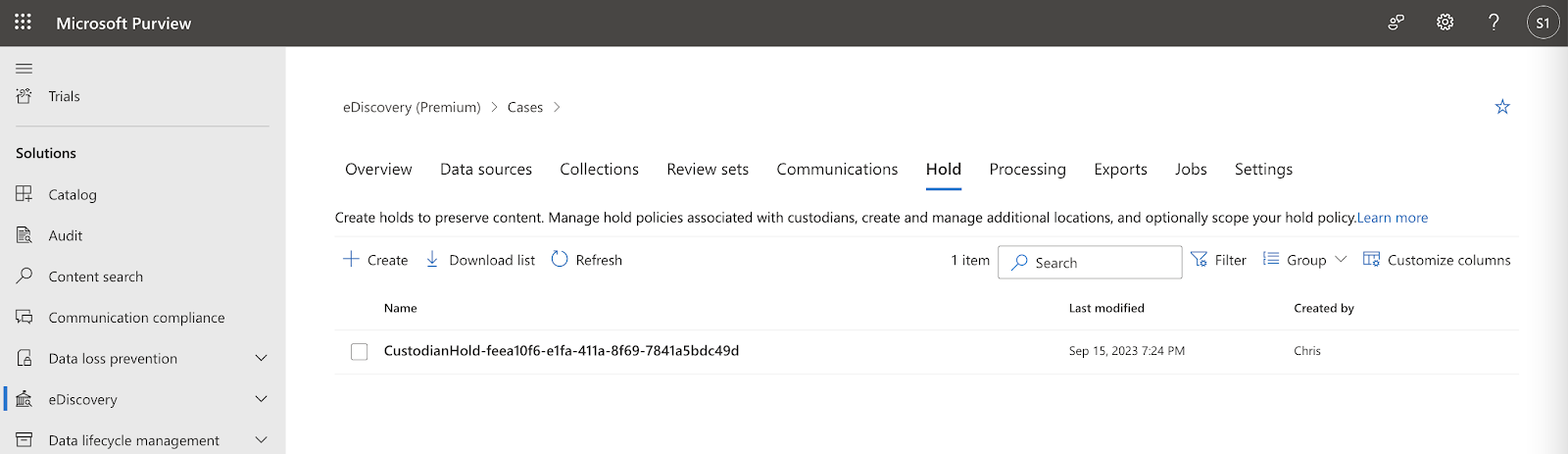Sort by the Created by column header
Screen dimensions: 1568x454
click(1324, 308)
